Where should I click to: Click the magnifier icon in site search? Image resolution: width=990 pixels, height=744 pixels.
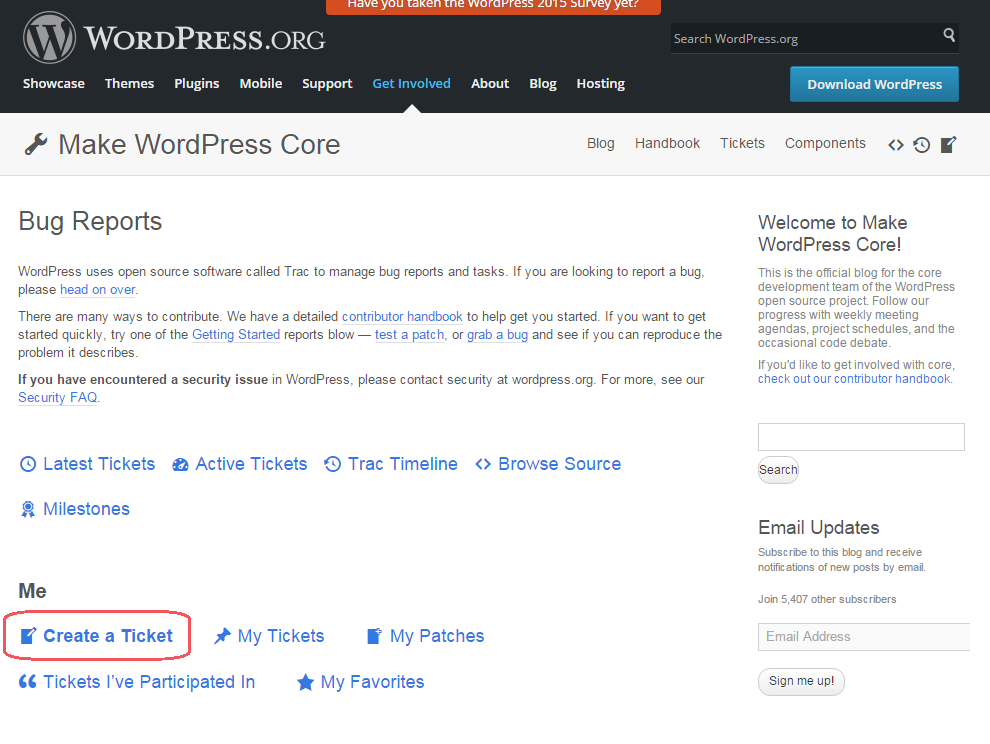coord(948,37)
